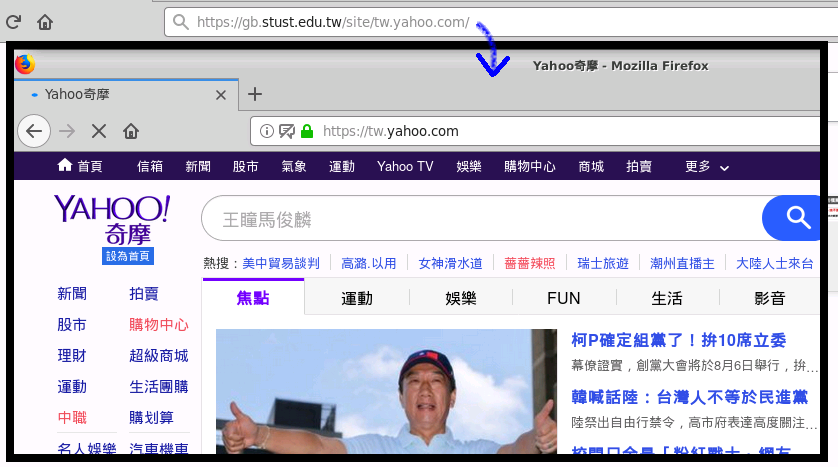Reload the outer browser page

click(13, 22)
